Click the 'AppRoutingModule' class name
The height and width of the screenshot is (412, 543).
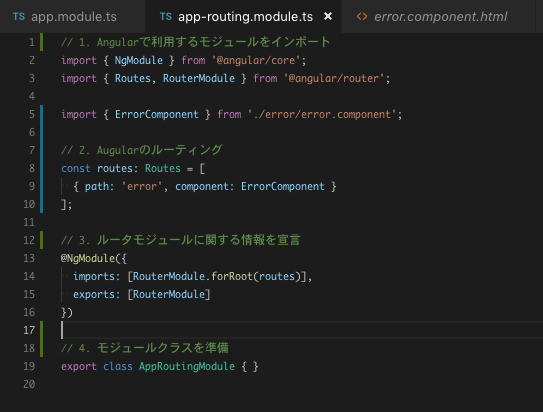(187, 367)
